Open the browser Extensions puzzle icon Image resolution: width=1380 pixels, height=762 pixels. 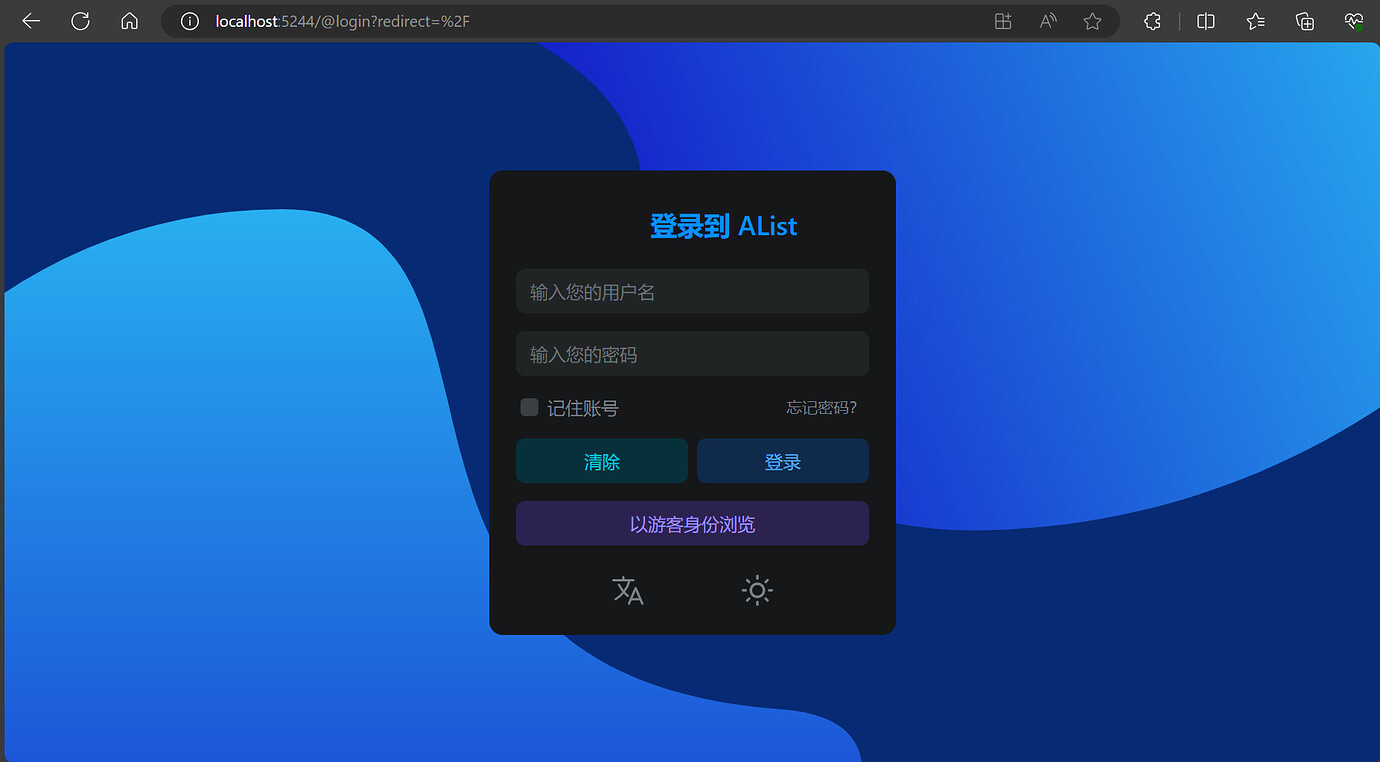coord(1152,21)
